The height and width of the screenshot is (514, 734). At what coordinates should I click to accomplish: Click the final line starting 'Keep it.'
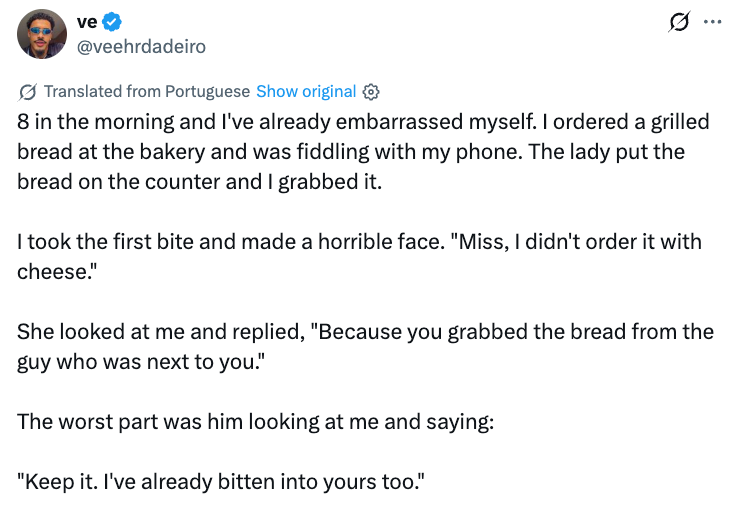coord(221,482)
